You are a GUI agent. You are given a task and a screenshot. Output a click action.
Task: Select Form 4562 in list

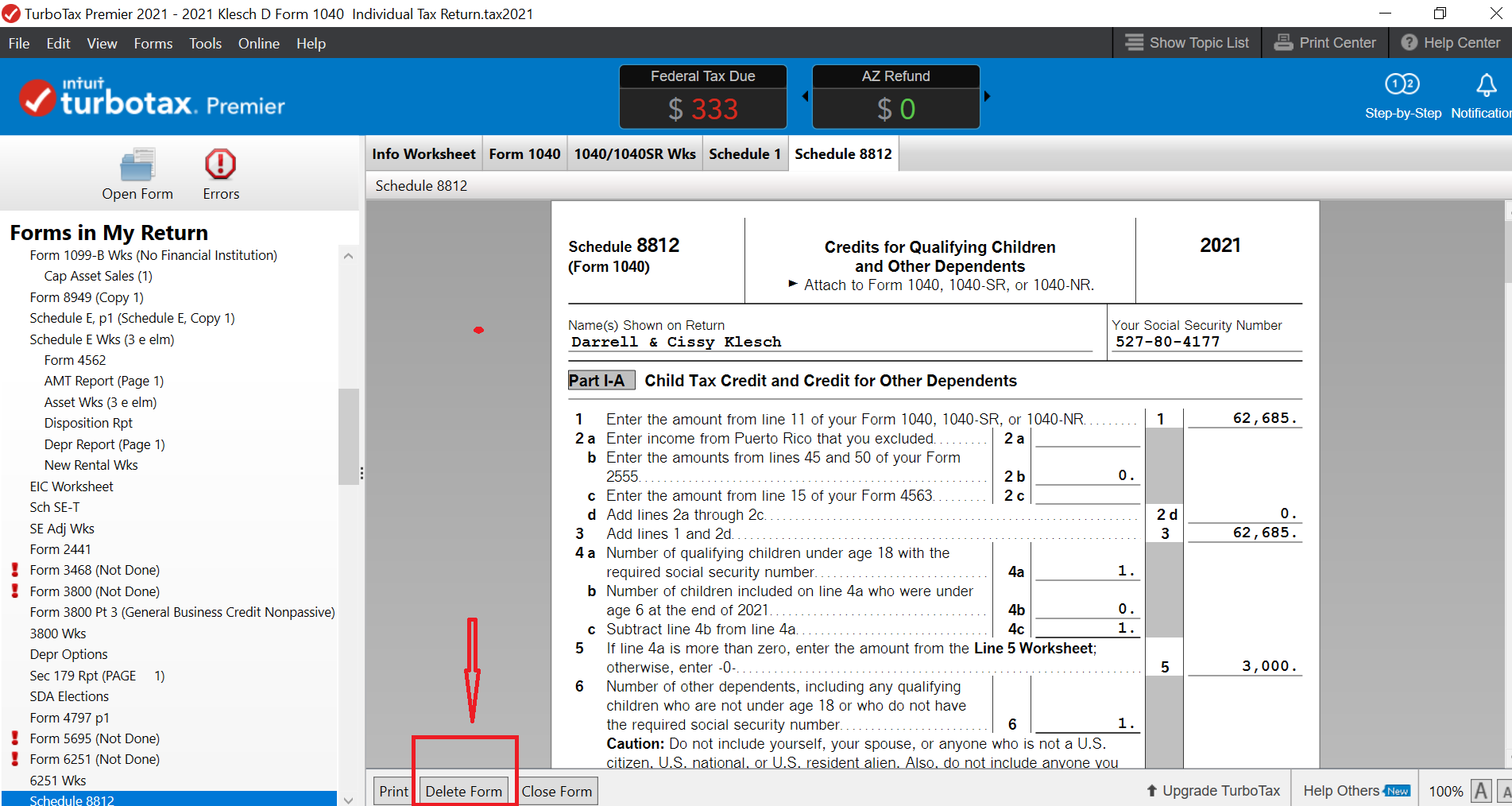[75, 360]
